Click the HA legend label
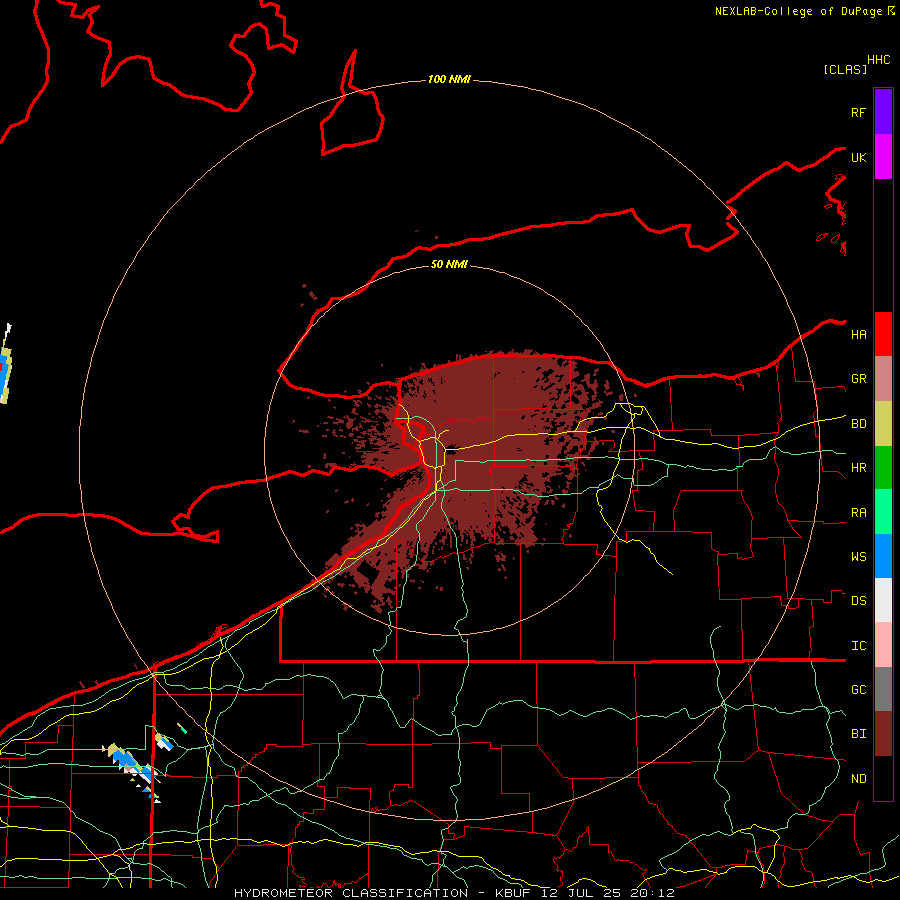 [859, 334]
